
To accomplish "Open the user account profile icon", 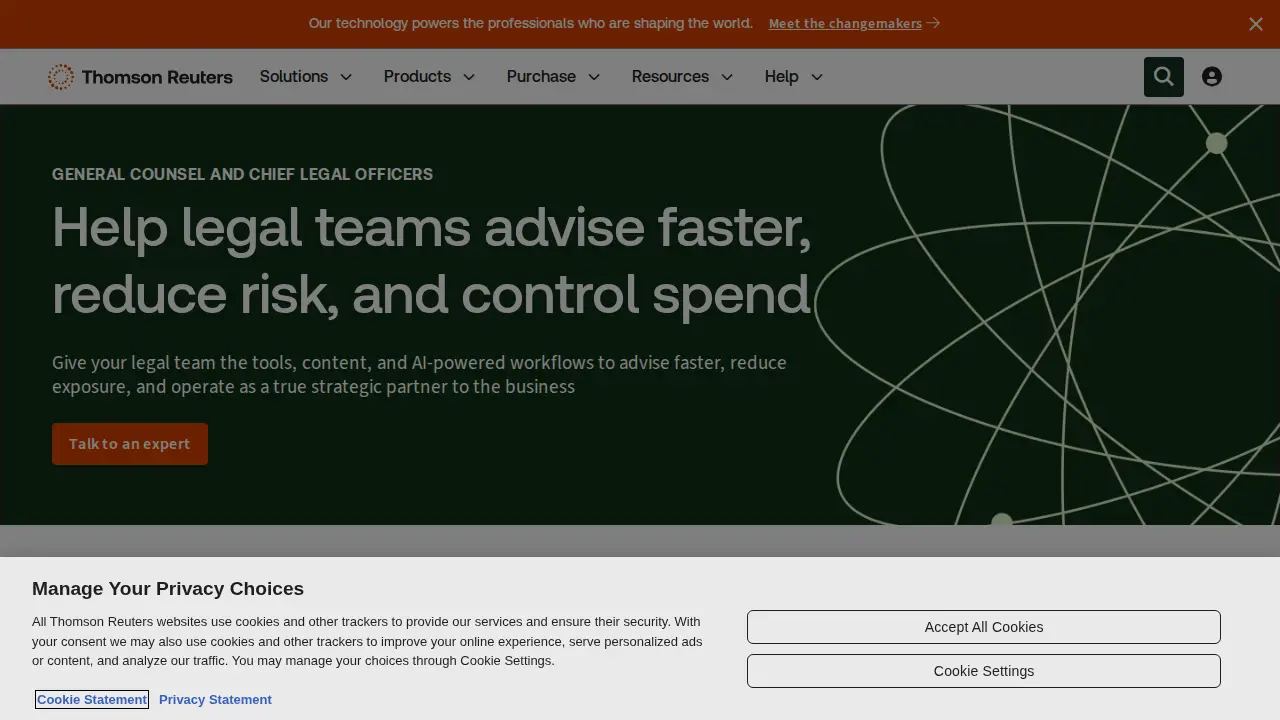I will (x=1212, y=77).
